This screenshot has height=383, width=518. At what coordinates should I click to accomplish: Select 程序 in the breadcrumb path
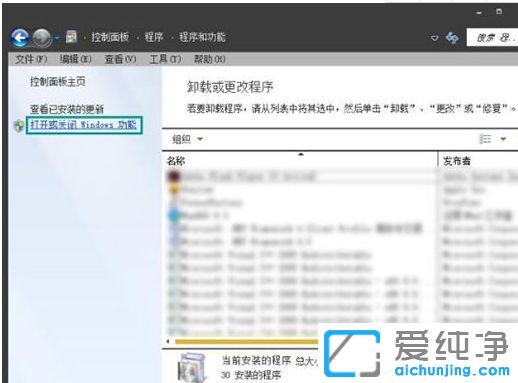tap(154, 37)
